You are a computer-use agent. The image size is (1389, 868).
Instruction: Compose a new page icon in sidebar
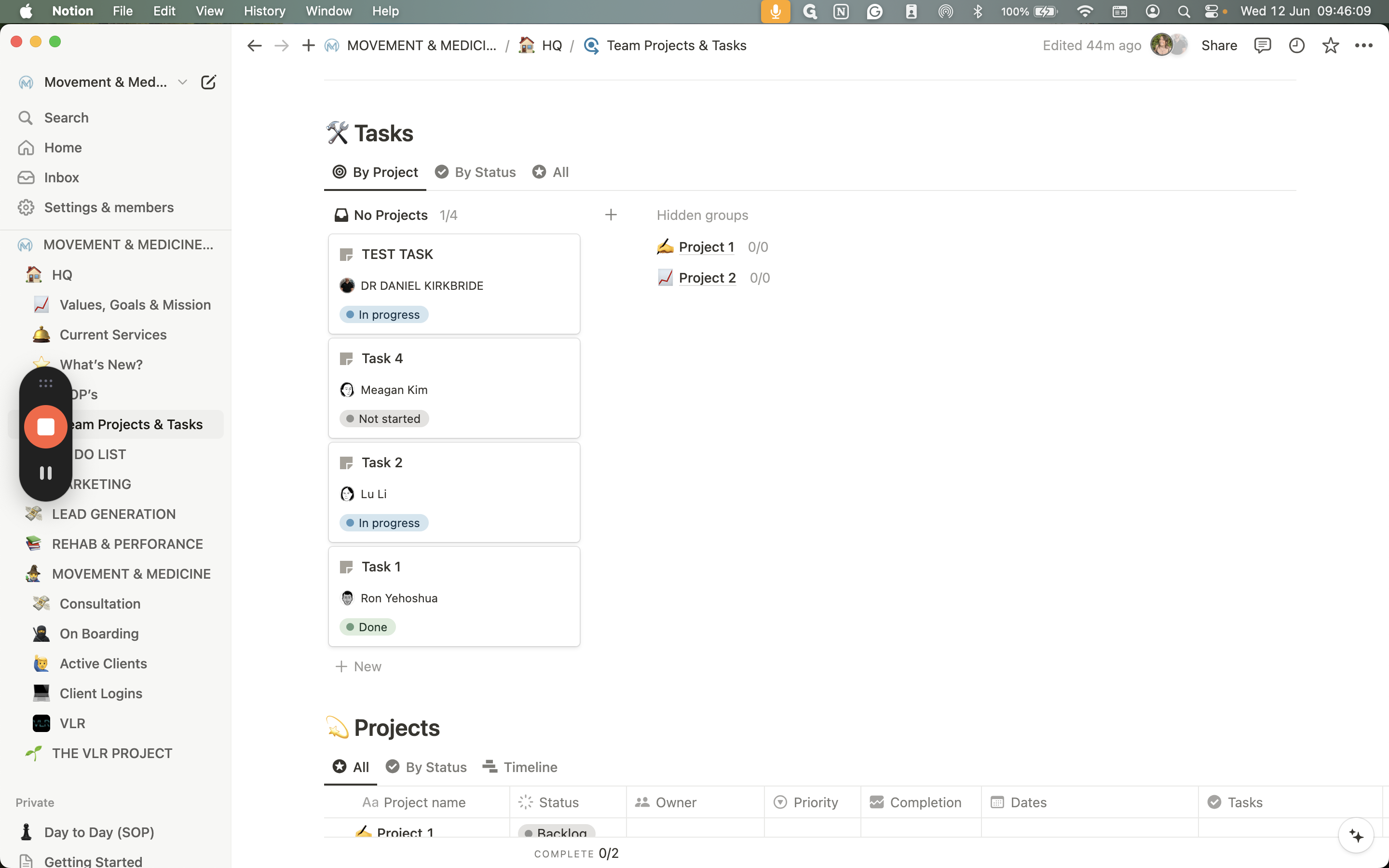[x=208, y=82]
